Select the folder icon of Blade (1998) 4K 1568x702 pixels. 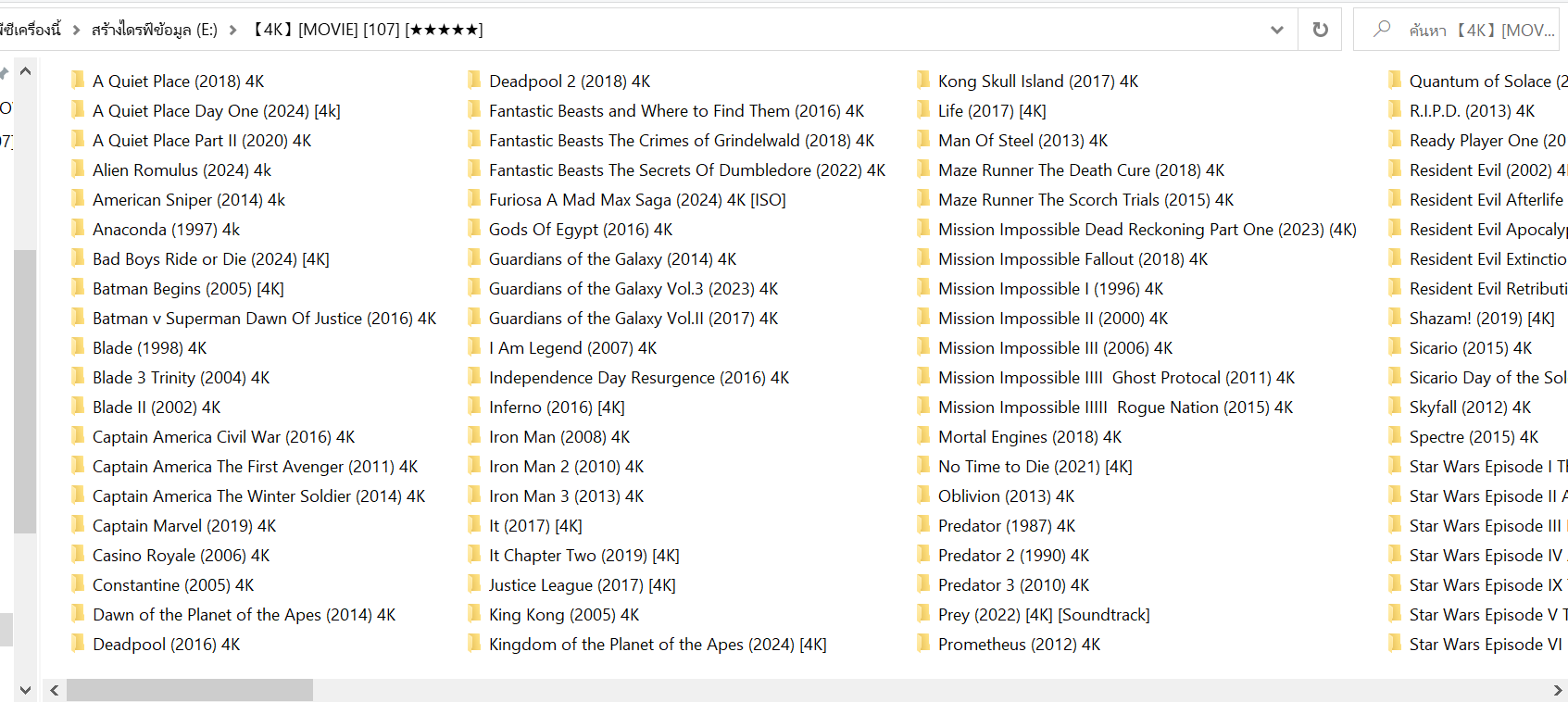78,347
